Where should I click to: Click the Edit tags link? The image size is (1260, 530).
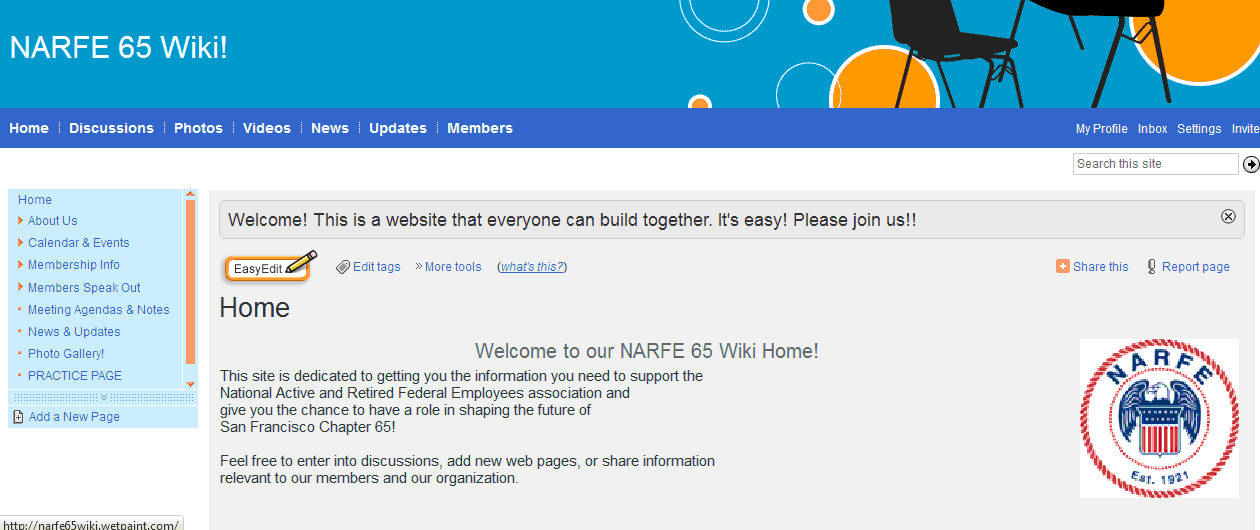click(376, 267)
